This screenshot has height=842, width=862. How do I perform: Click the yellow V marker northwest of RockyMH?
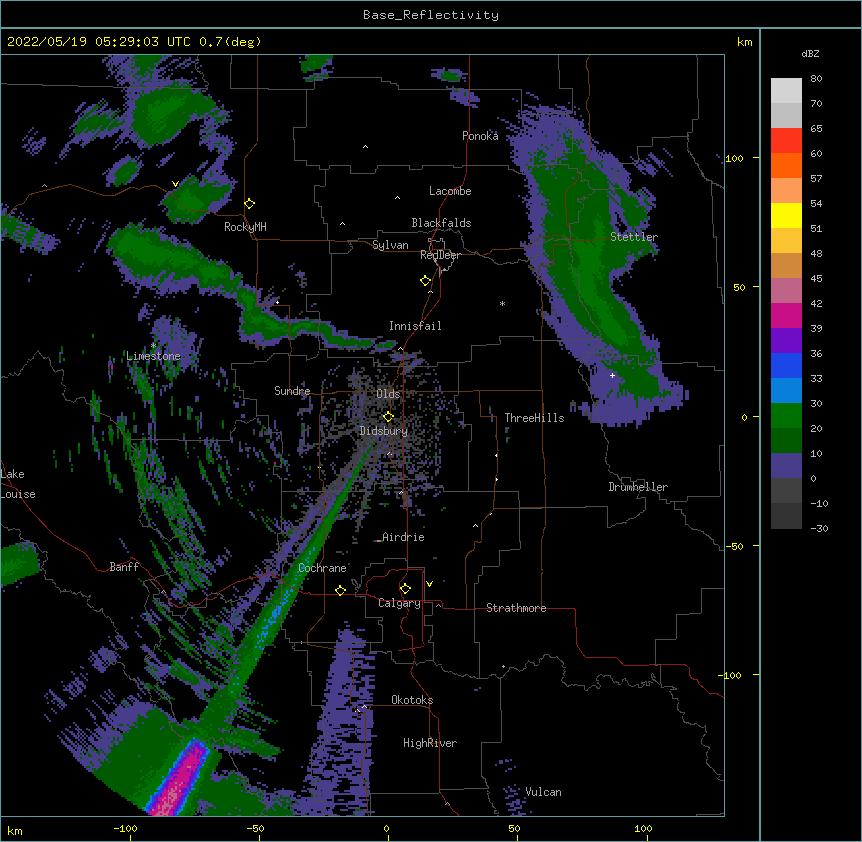[x=175, y=184]
